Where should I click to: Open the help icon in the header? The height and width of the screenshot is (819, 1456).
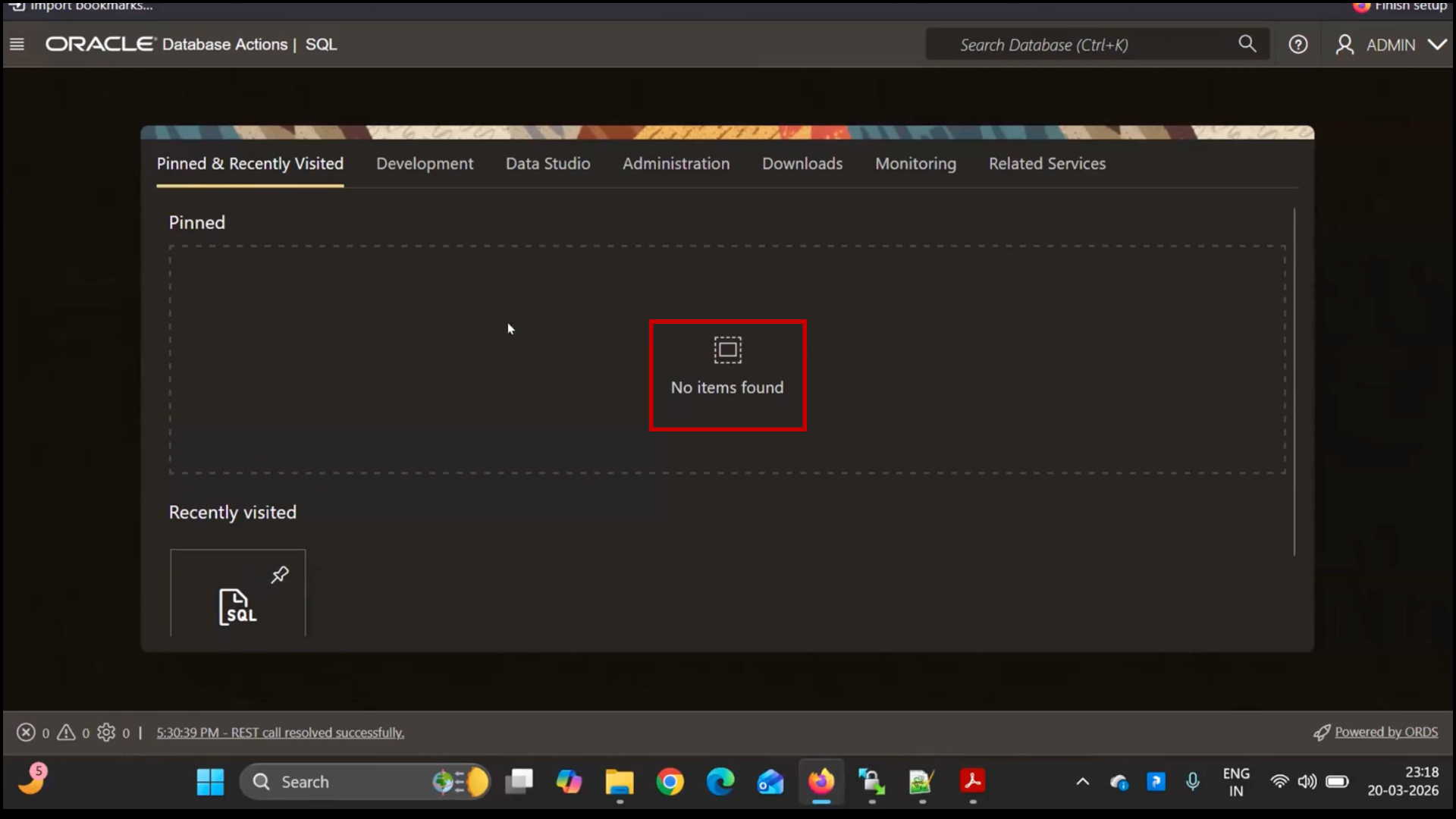(x=1298, y=44)
